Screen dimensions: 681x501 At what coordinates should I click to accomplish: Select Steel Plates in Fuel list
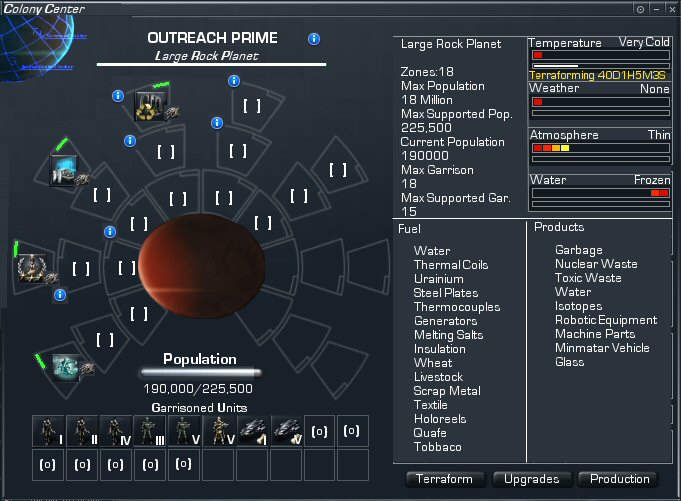click(446, 293)
